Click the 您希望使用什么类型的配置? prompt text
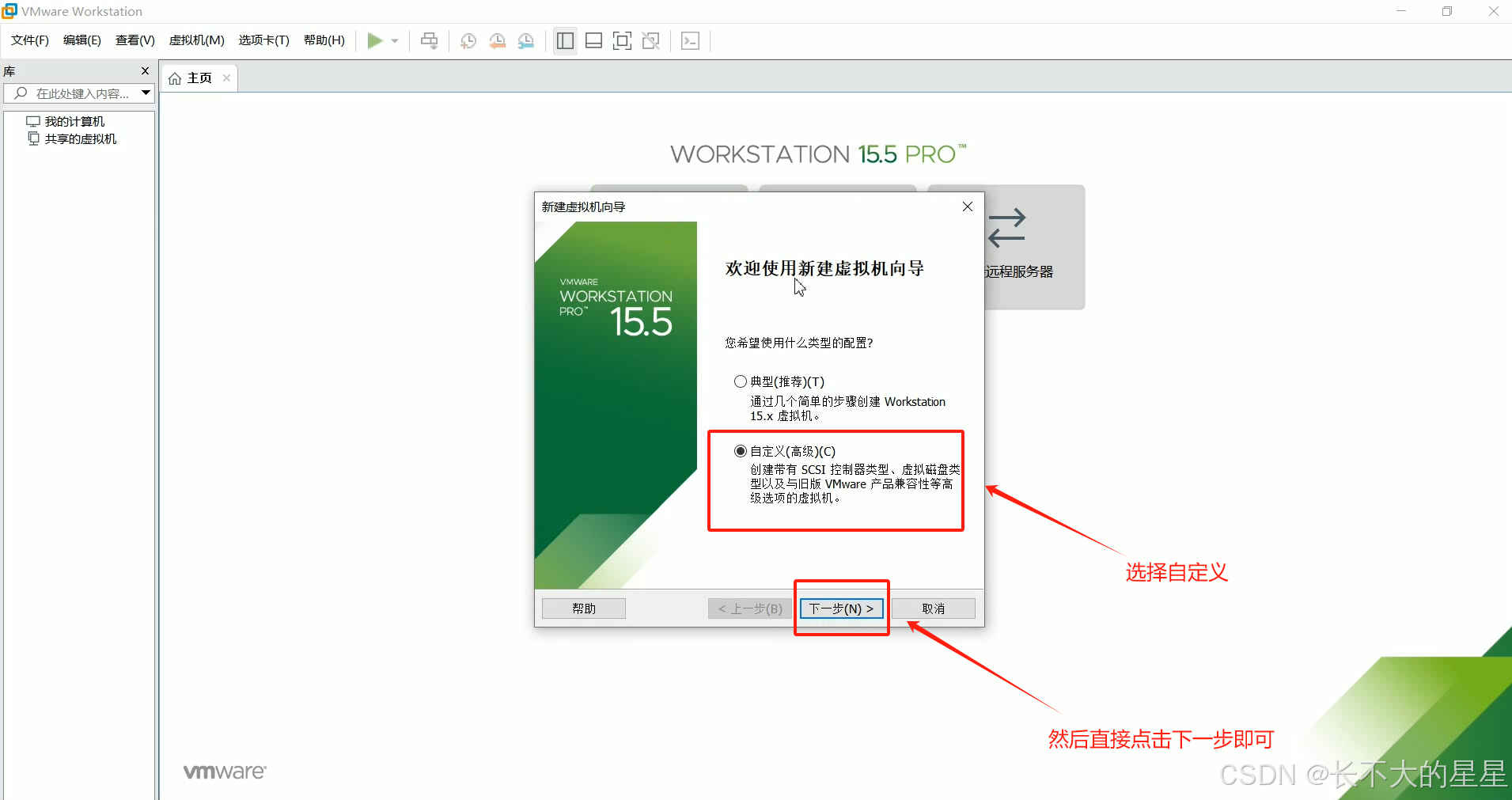Screen dimensions: 1512x800 [799, 343]
